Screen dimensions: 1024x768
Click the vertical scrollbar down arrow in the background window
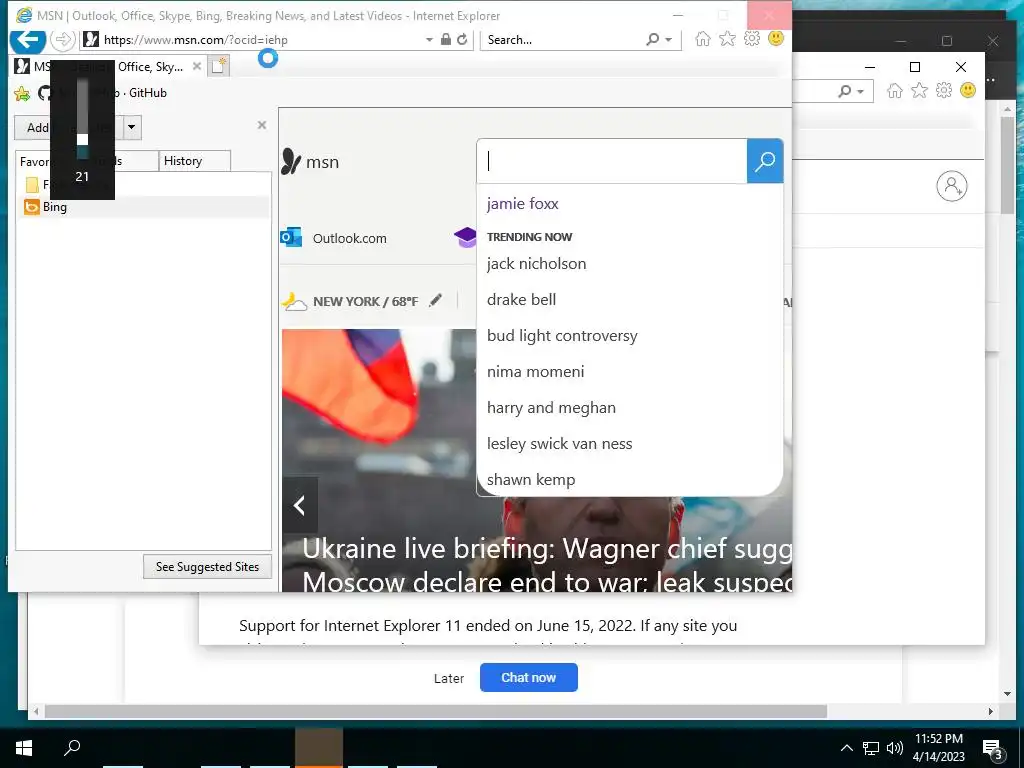(x=1008, y=694)
